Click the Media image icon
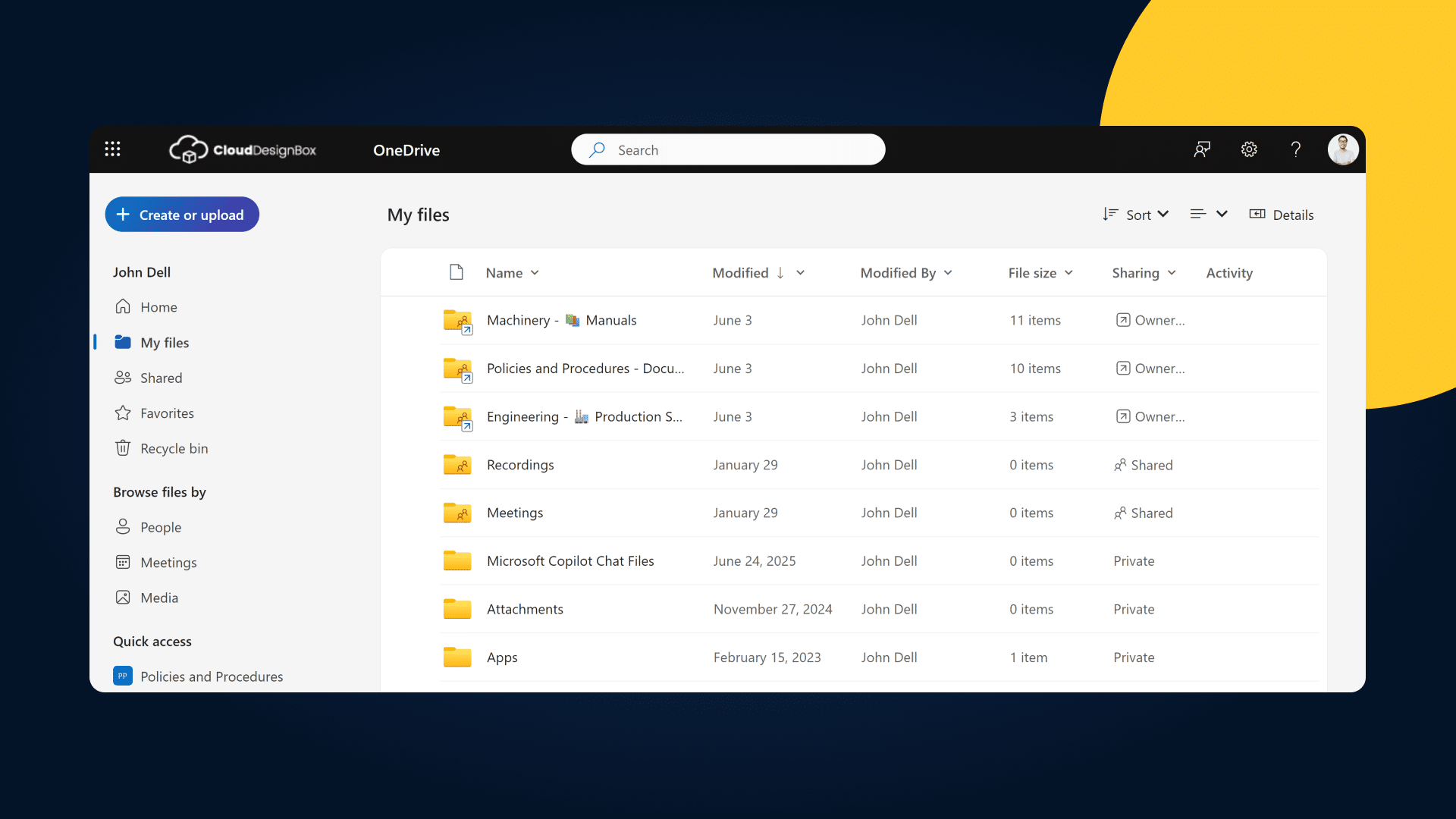The width and height of the screenshot is (1456, 819). [x=123, y=597]
